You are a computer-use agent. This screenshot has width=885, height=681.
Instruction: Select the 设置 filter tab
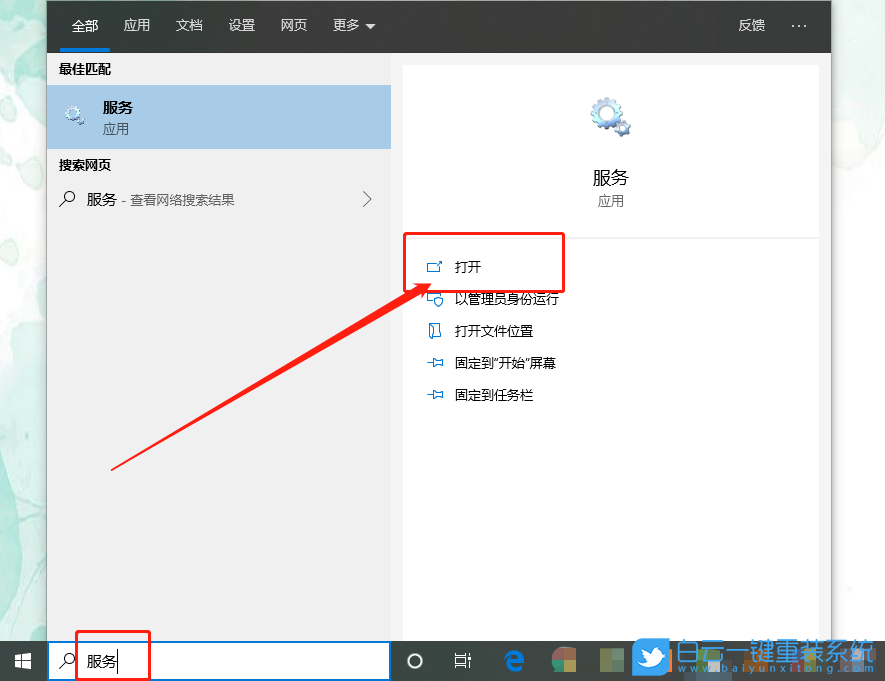241,26
